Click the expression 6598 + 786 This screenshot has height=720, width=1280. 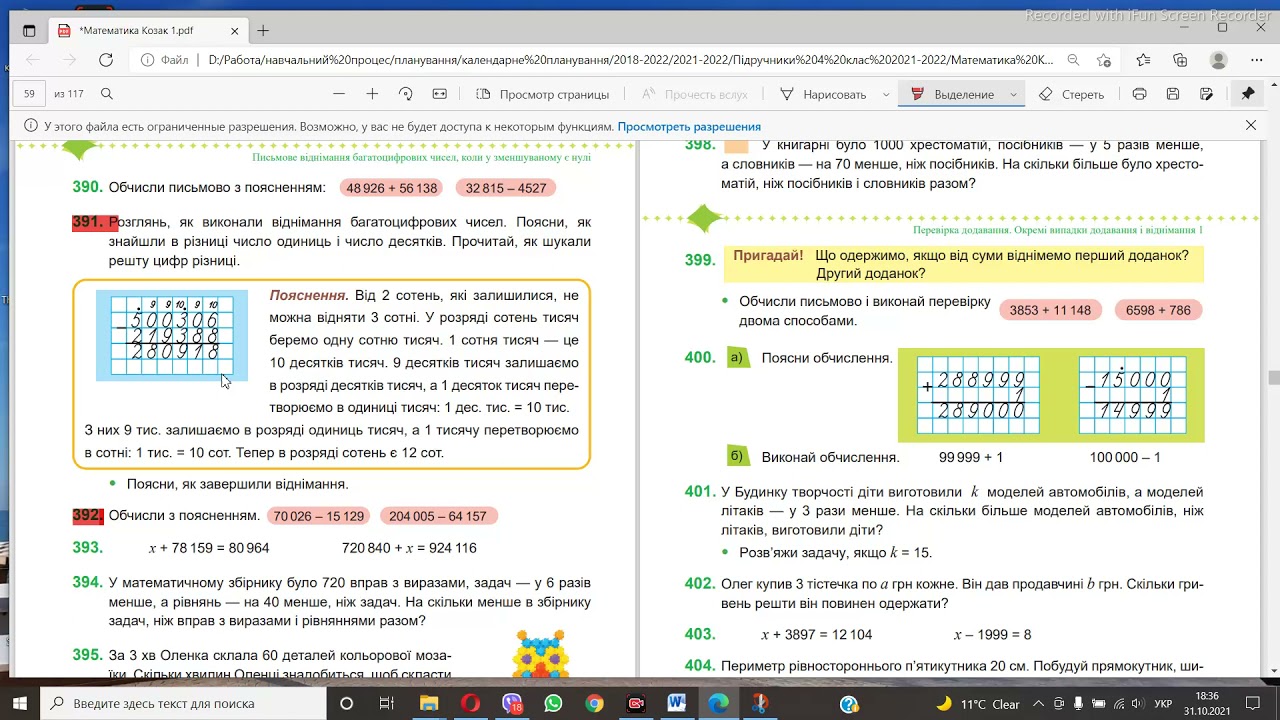pyautogui.click(x=1158, y=310)
